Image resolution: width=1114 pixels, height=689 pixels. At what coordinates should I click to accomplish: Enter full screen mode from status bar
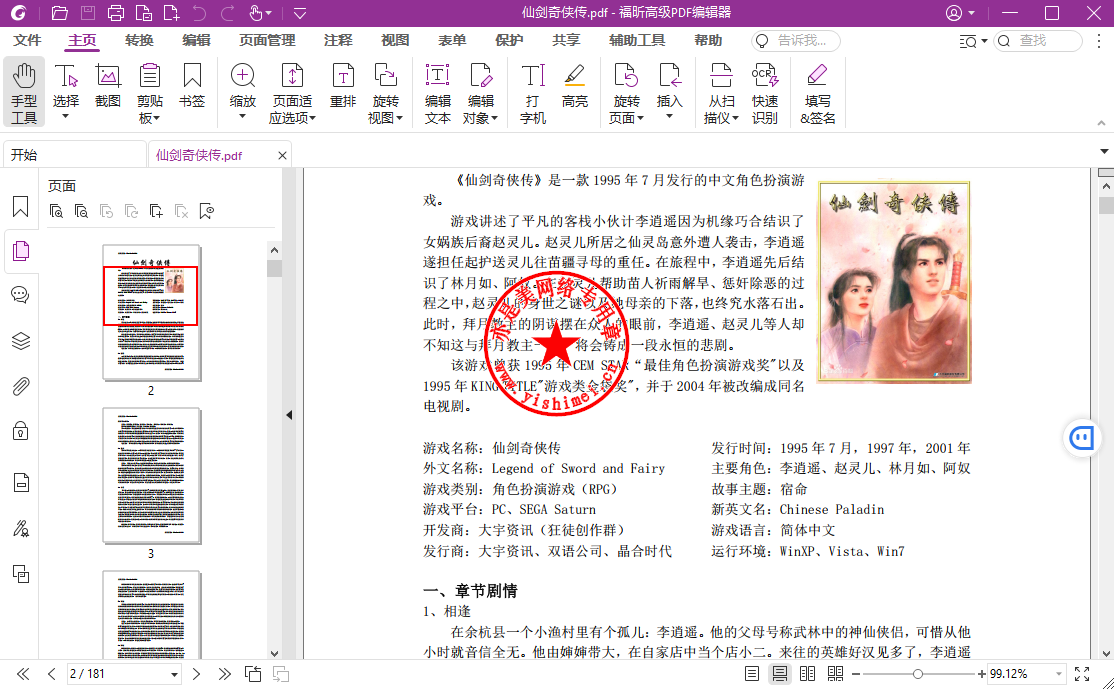coord(1082,674)
